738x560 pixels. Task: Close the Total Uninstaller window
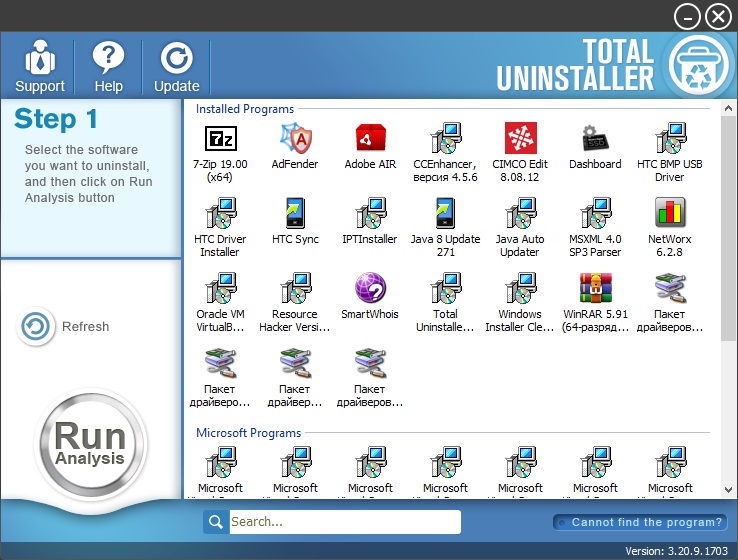pyautogui.click(x=718, y=17)
